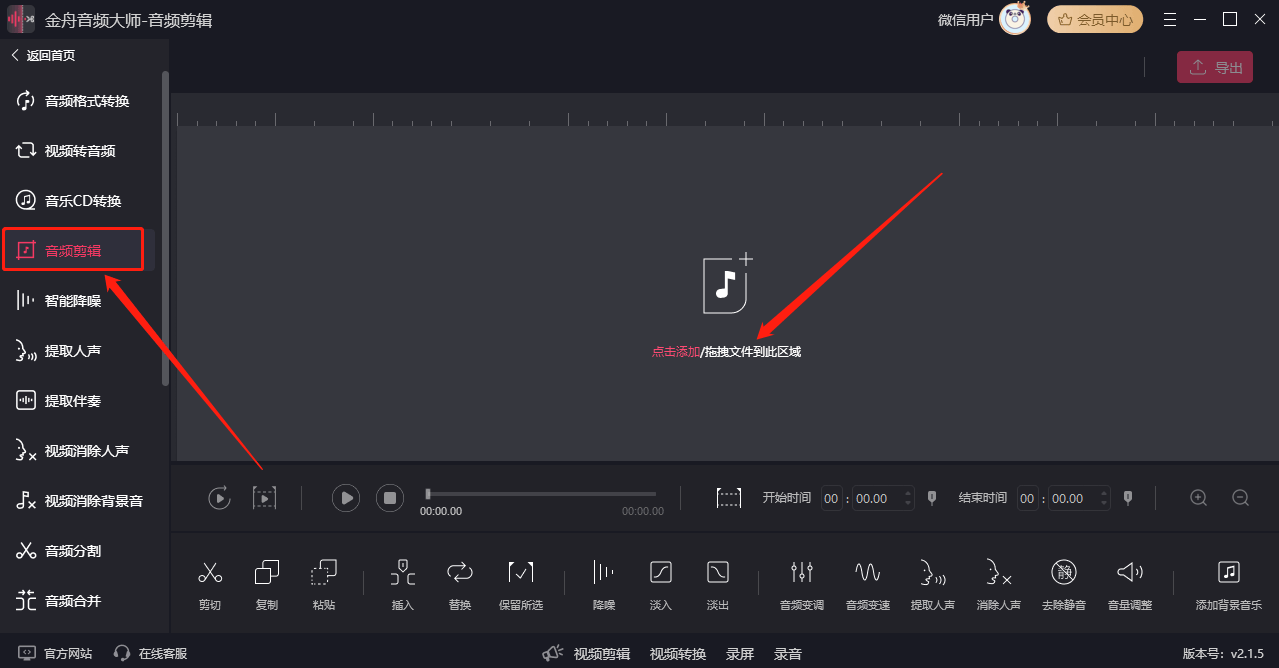Click the sidebar vertical scrollbar
Viewport: 1279px width, 668px height.
[165, 228]
